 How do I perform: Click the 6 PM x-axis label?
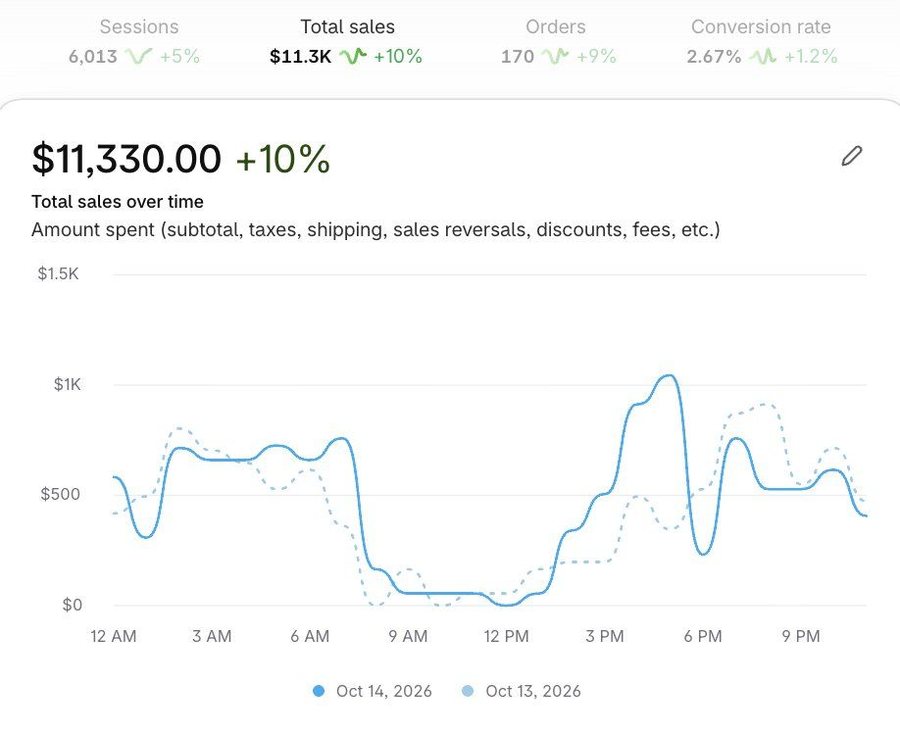[703, 636]
